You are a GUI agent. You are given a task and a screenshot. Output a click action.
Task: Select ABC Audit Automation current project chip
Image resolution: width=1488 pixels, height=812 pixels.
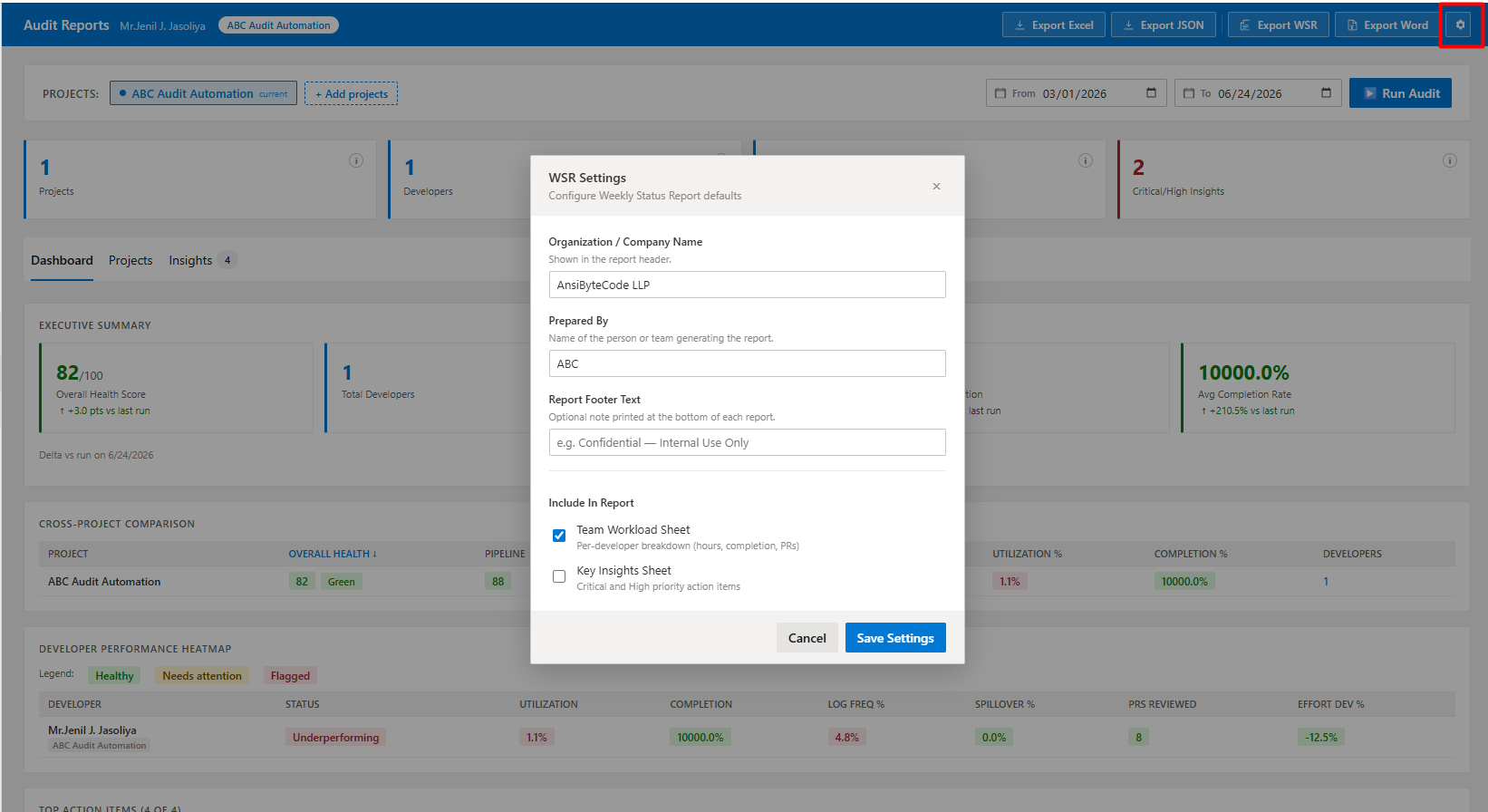203,93
